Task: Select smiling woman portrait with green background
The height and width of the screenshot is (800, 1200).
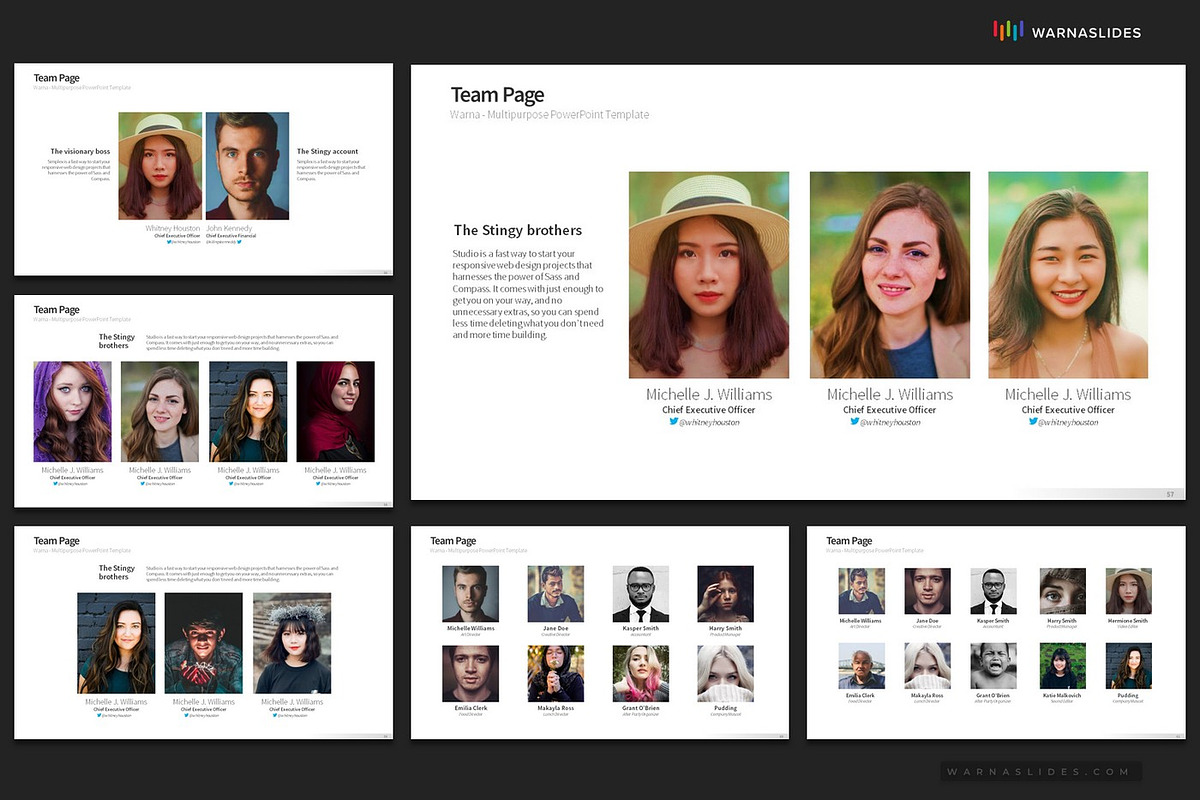Action: [1068, 275]
